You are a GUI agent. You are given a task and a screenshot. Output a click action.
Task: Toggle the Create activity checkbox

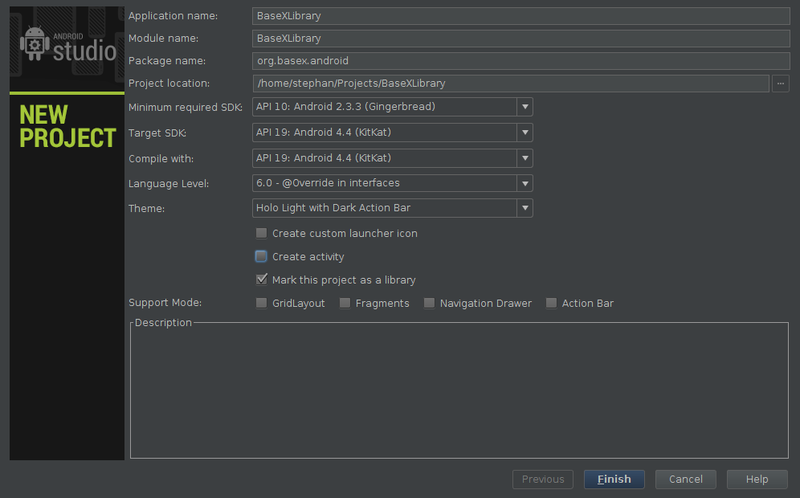pos(261,256)
